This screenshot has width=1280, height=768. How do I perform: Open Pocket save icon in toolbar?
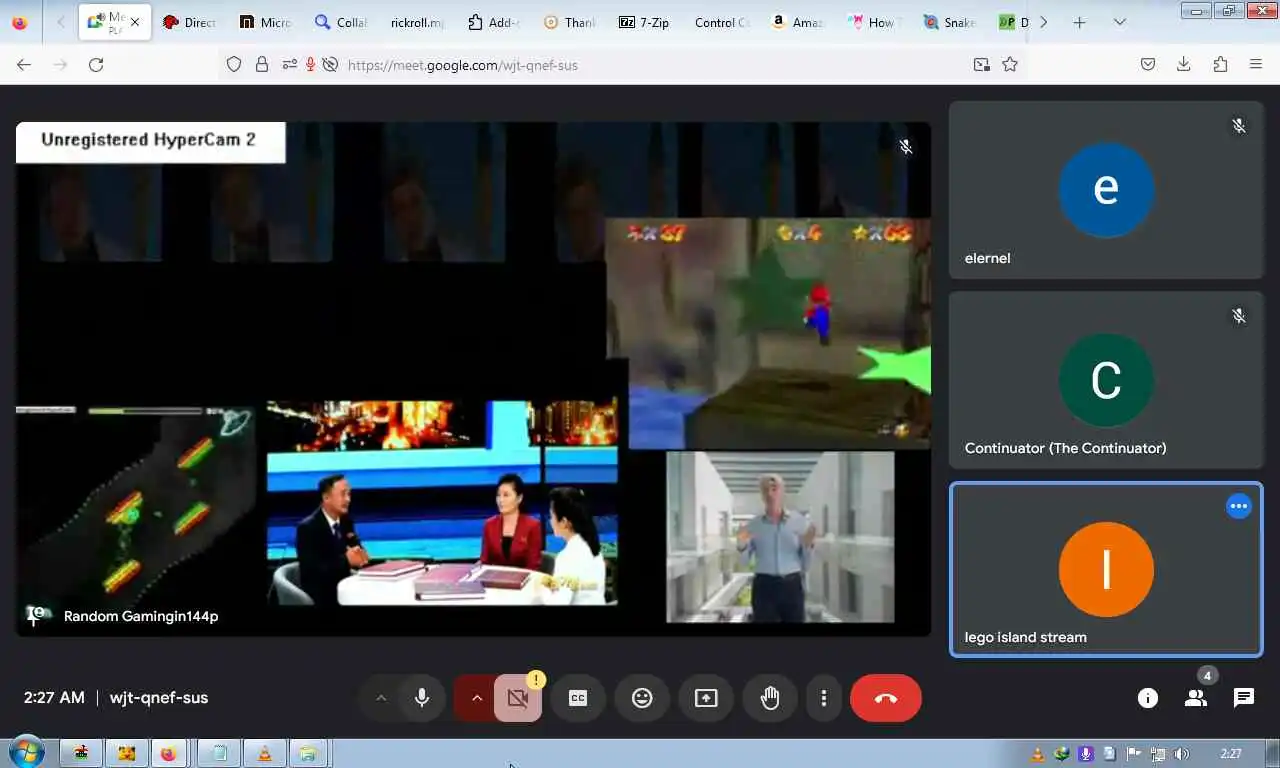click(x=1148, y=64)
